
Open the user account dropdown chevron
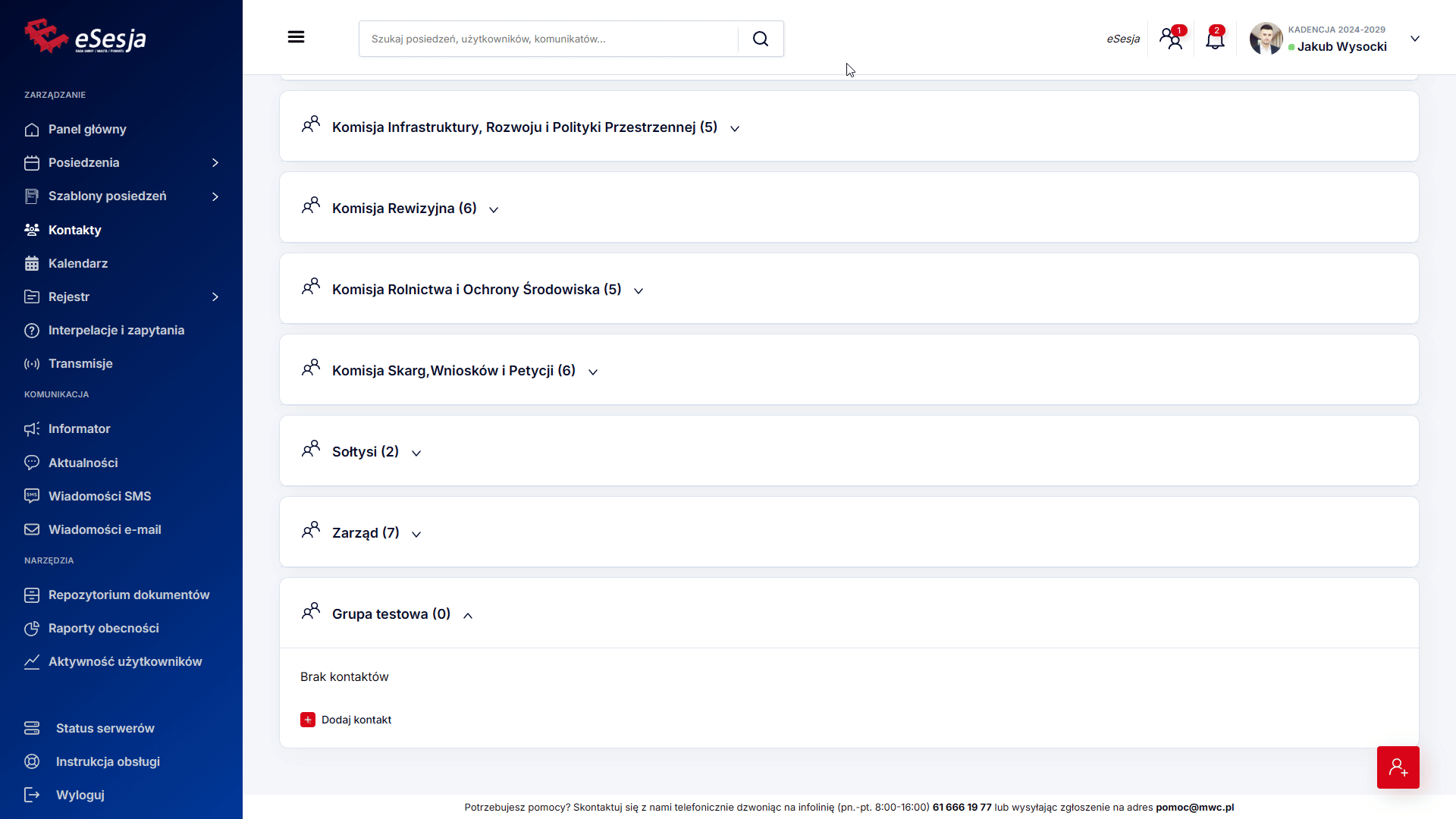click(x=1414, y=39)
